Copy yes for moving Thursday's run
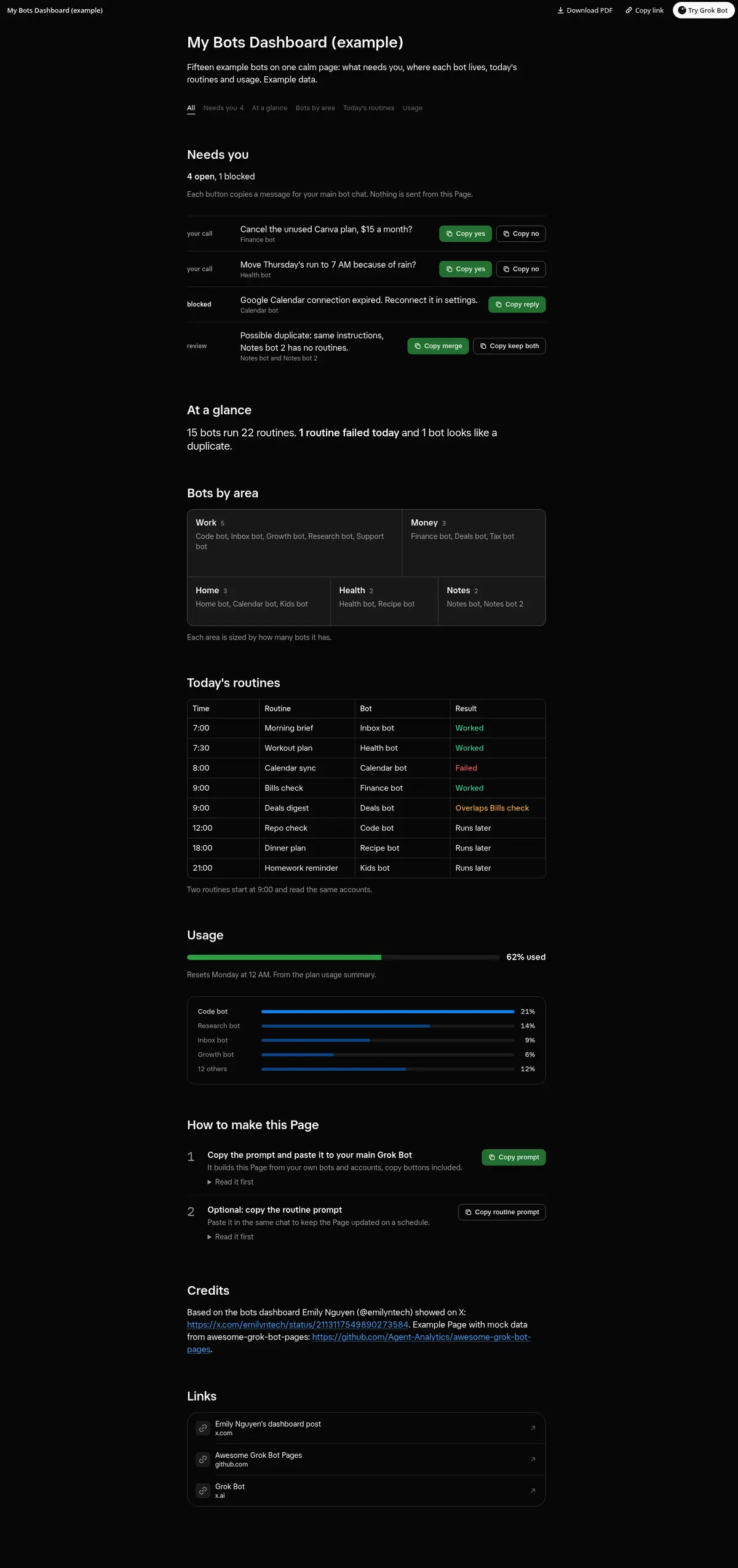Viewport: 738px width, 1568px height. click(x=466, y=269)
